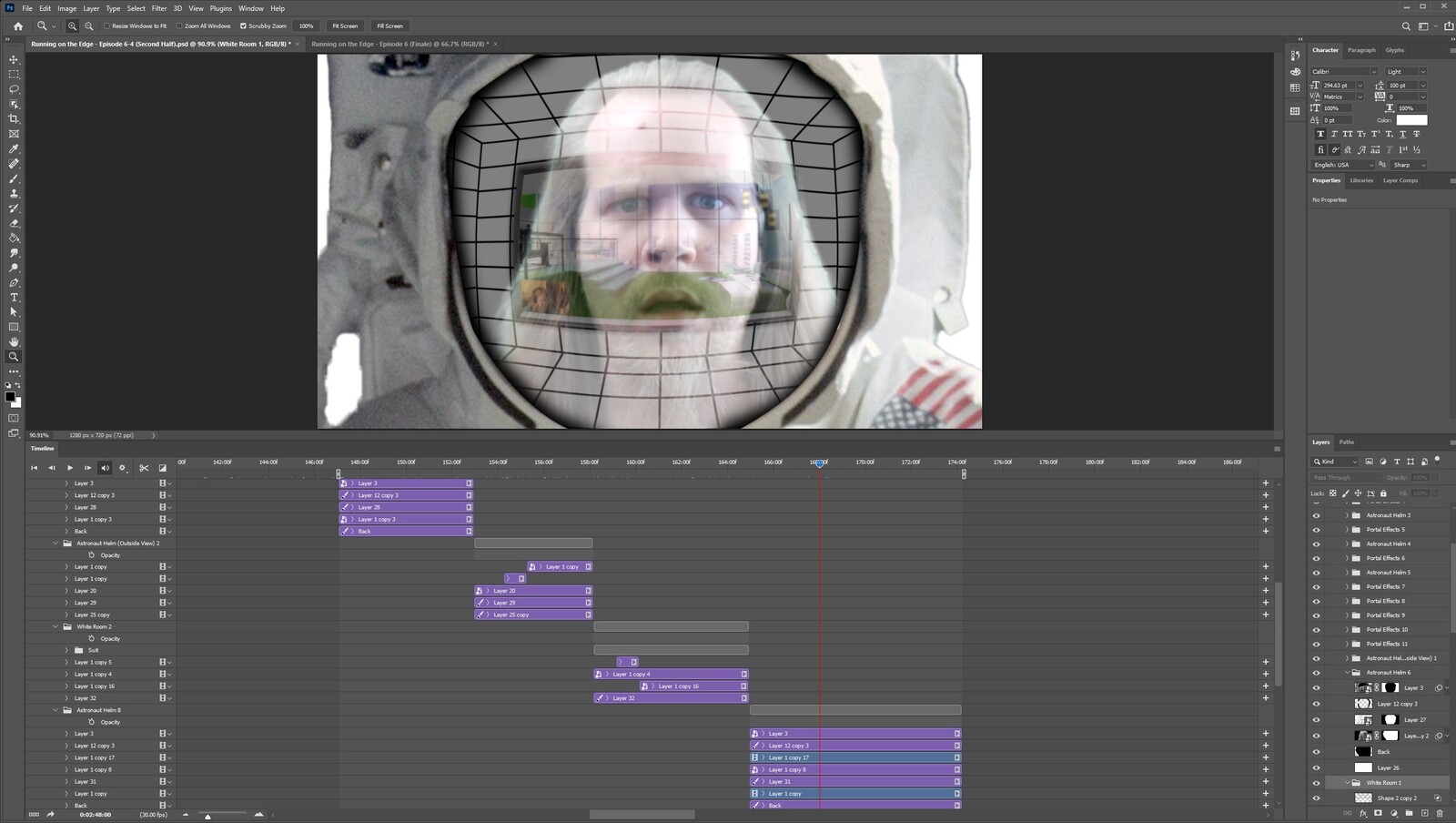
Task: Open the Kind filter dropdown in Layers
Action: pyautogui.click(x=1335, y=462)
